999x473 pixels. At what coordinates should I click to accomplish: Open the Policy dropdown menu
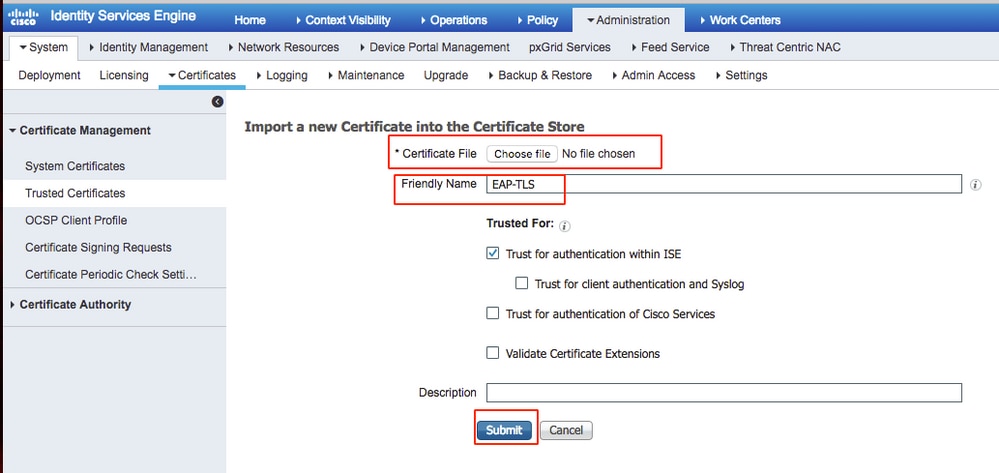[536, 20]
